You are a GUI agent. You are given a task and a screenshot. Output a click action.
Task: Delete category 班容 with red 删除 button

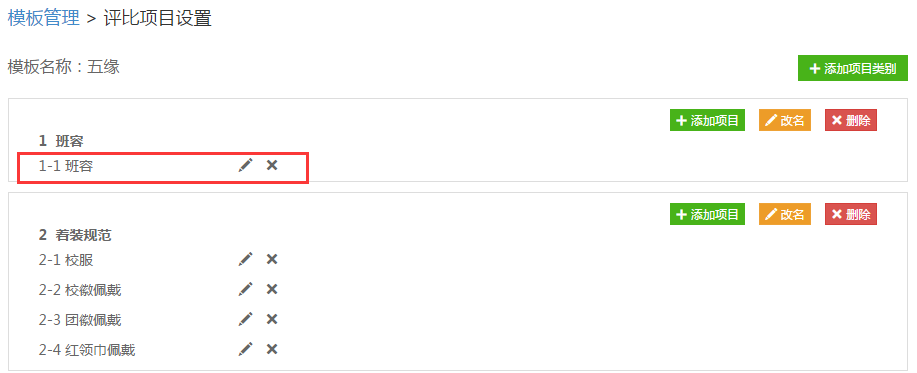(x=851, y=120)
